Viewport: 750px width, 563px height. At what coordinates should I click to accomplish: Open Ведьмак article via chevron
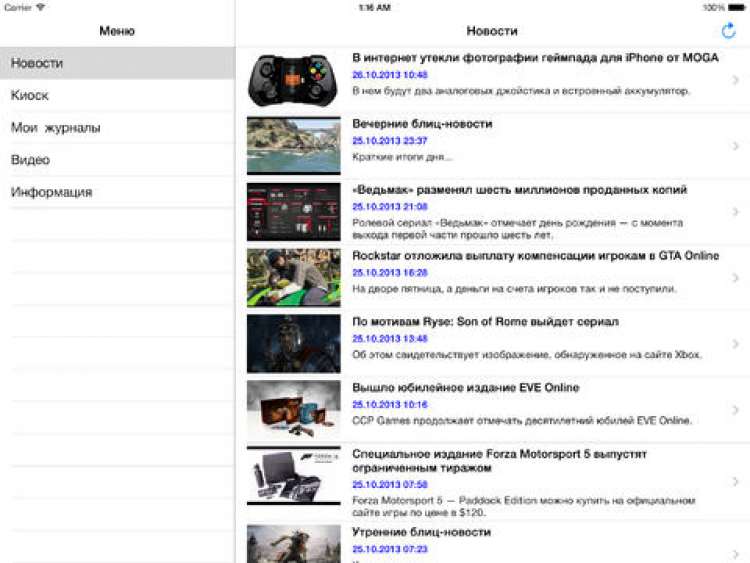(736, 212)
